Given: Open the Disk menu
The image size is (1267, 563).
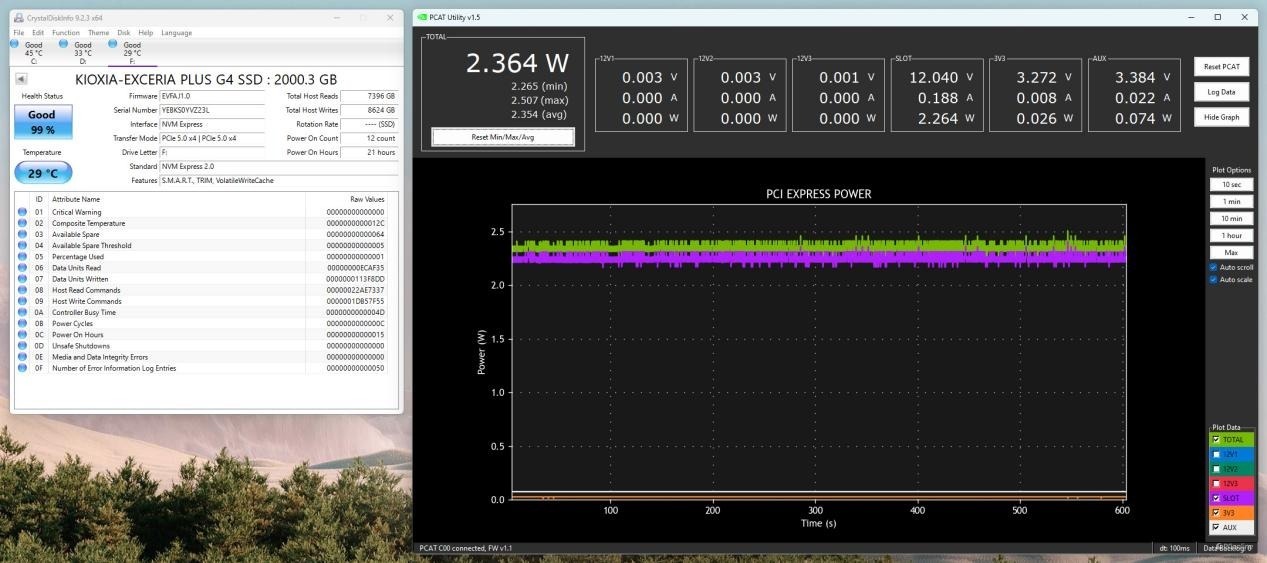Looking at the screenshot, I should 124,33.
